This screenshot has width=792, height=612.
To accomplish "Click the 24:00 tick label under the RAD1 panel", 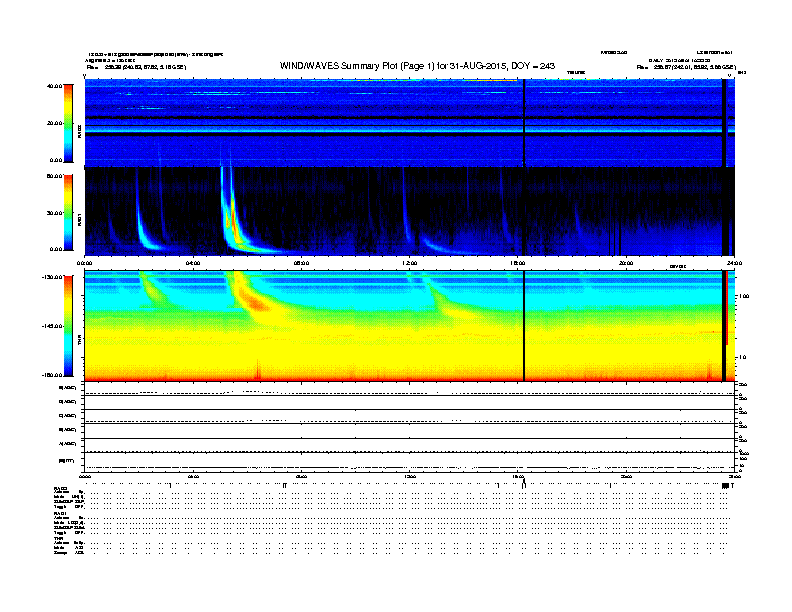I will click(733, 263).
